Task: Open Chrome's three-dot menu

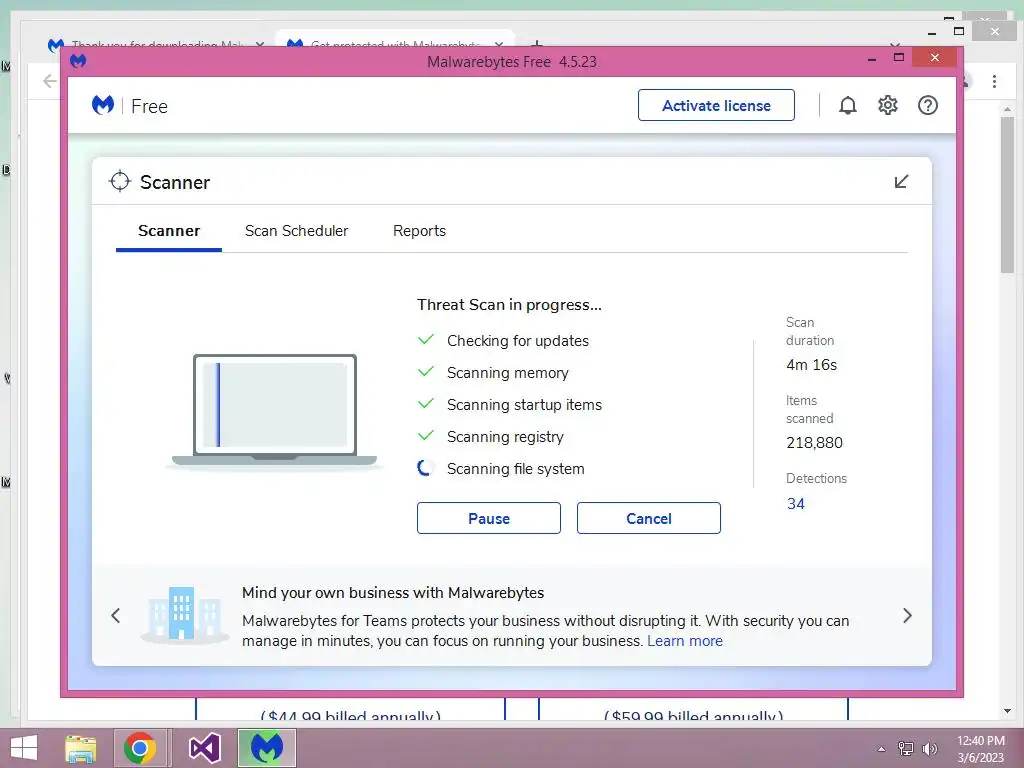Action: coord(994,81)
